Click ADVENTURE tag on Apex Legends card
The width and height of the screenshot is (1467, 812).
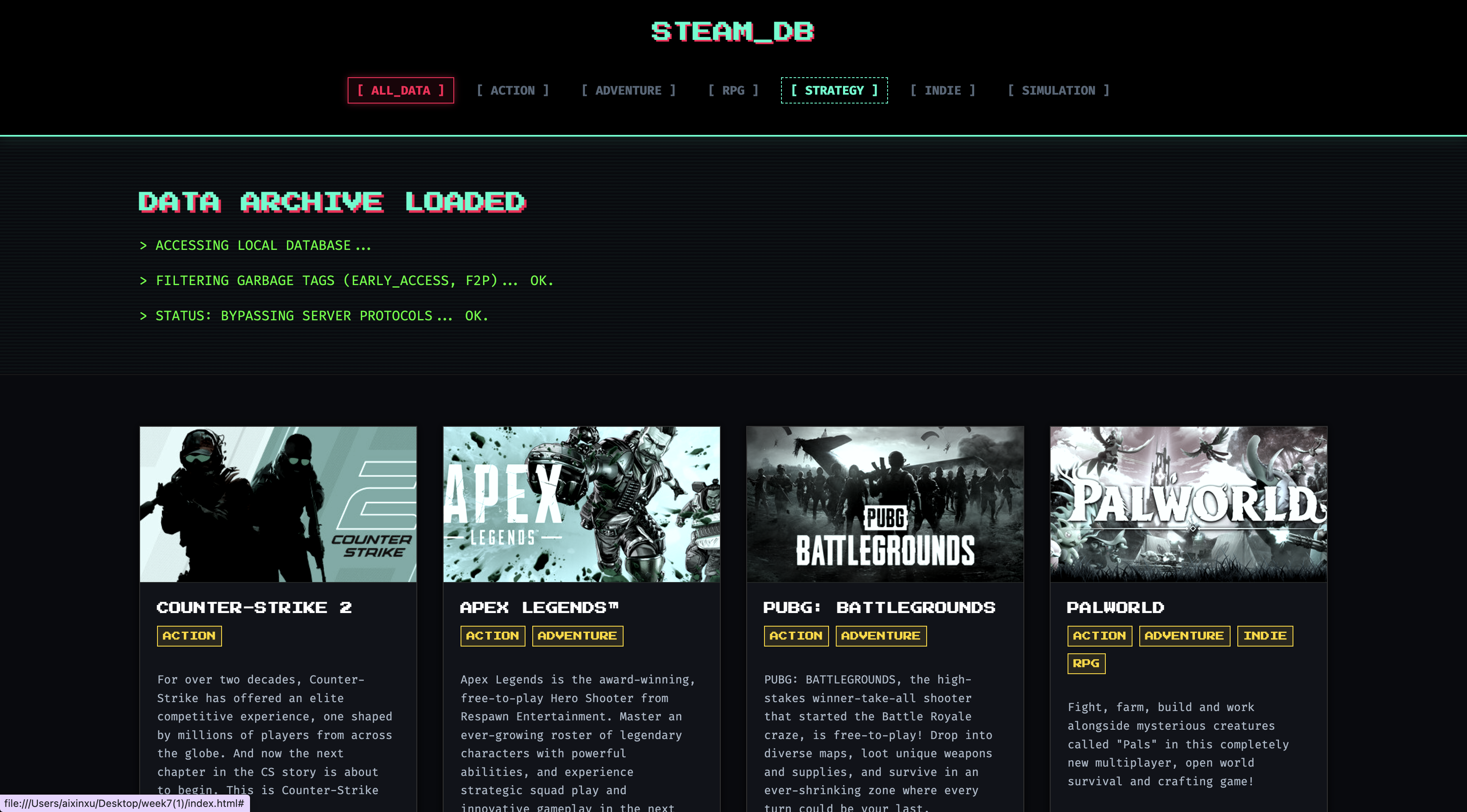(x=577, y=636)
